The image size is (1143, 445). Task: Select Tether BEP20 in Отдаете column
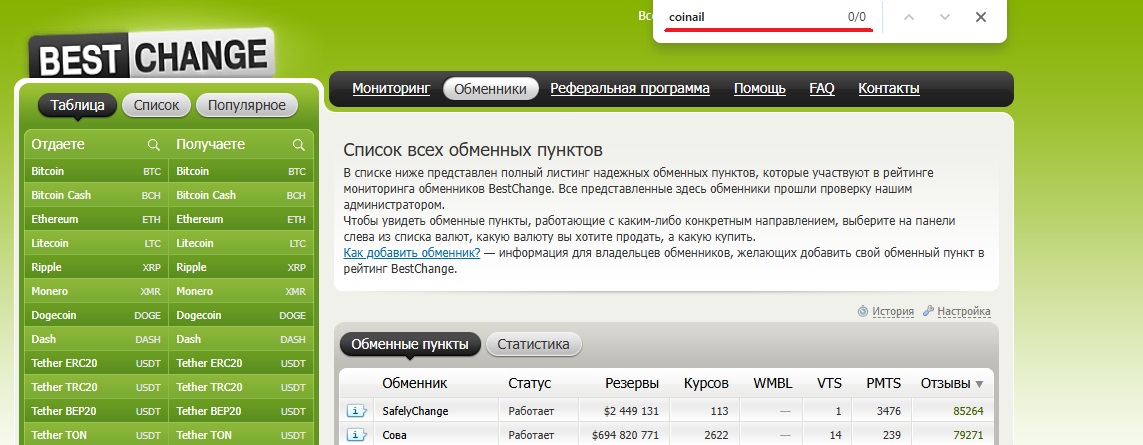pyautogui.click(x=96, y=411)
